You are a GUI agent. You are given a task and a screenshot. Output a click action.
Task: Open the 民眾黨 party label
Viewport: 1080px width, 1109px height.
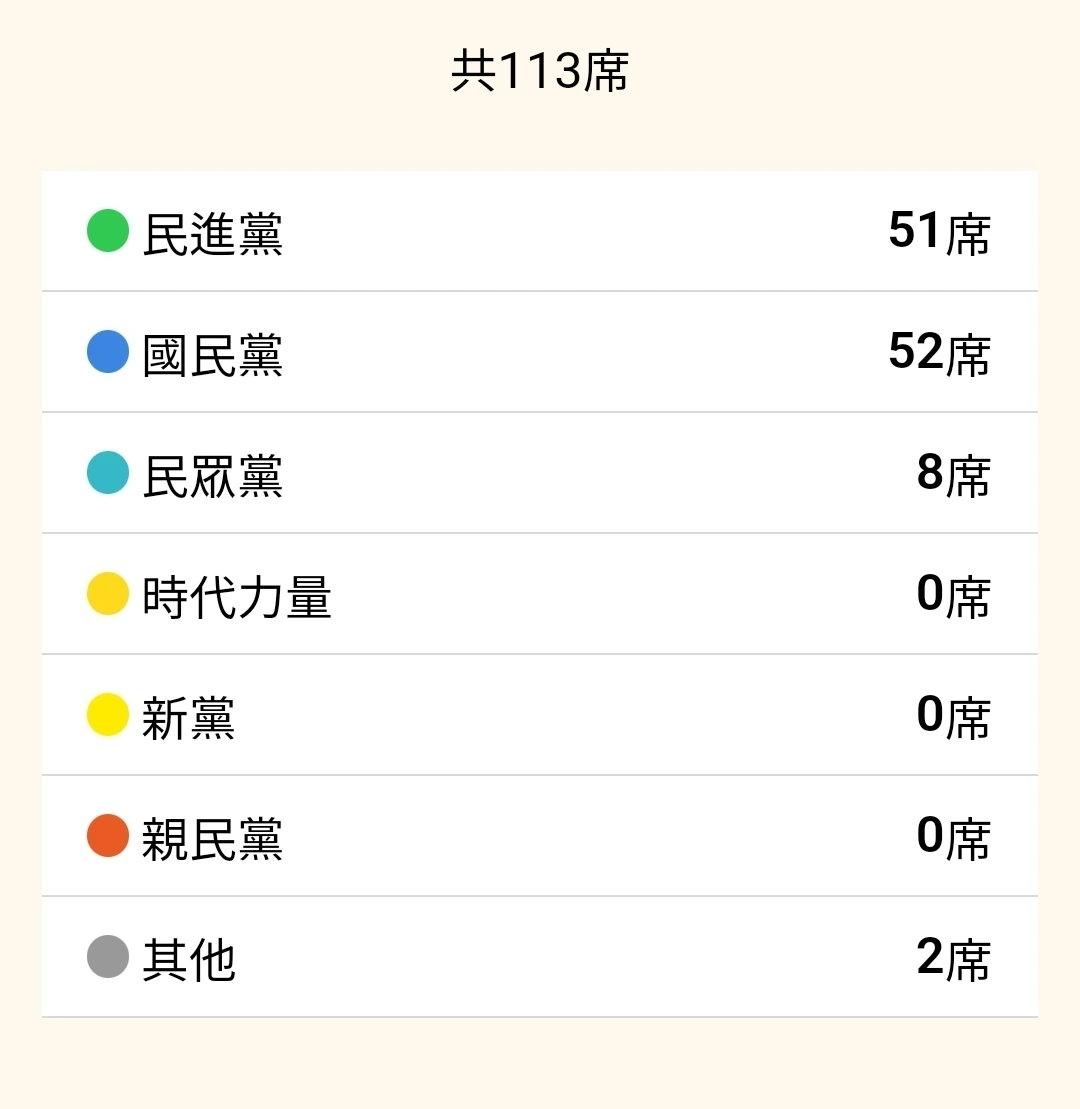[212, 476]
